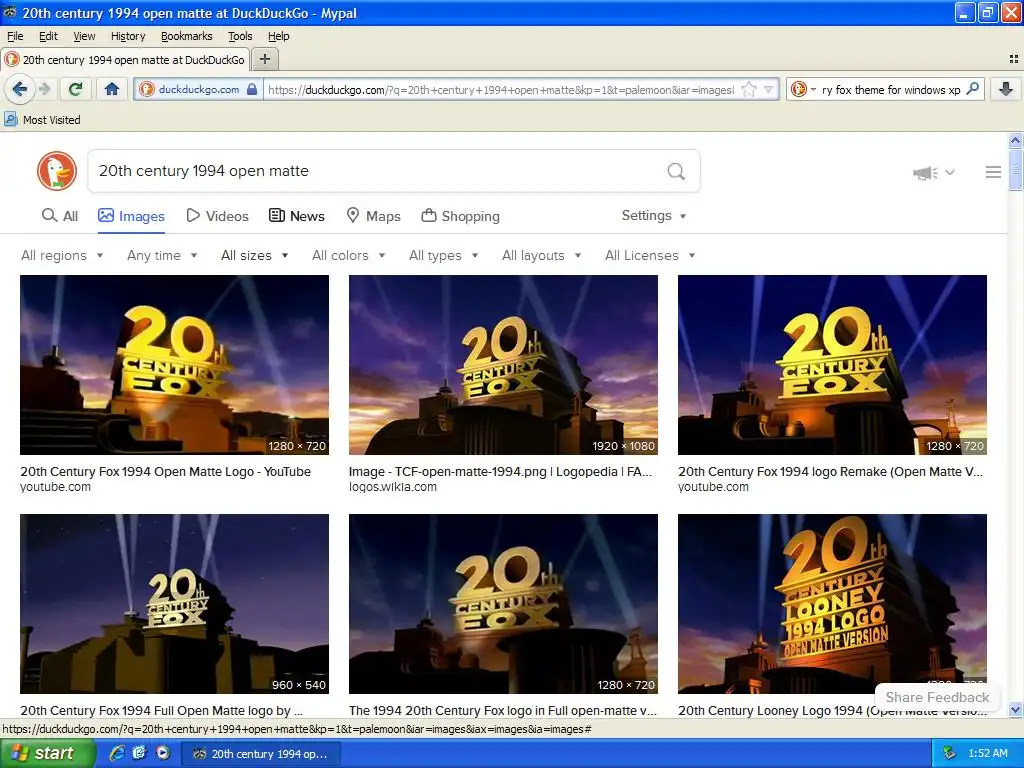Open the Looney Logo 1994 thumbnail
1024x768 pixels.
coord(832,603)
